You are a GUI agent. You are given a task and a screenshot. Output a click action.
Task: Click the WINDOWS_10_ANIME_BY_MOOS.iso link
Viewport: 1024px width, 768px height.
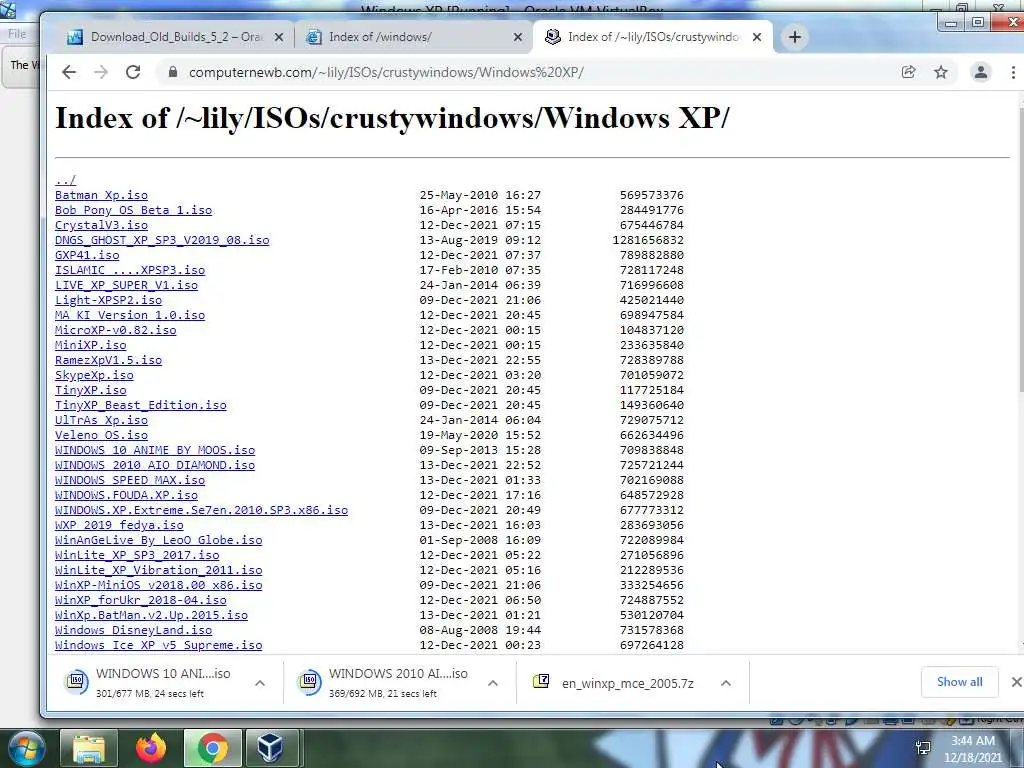tap(155, 451)
